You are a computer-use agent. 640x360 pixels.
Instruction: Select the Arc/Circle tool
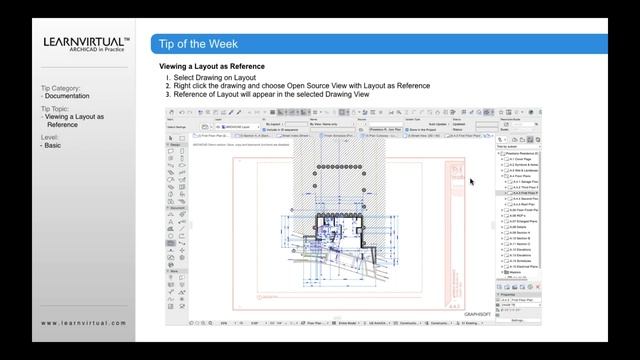point(171,236)
